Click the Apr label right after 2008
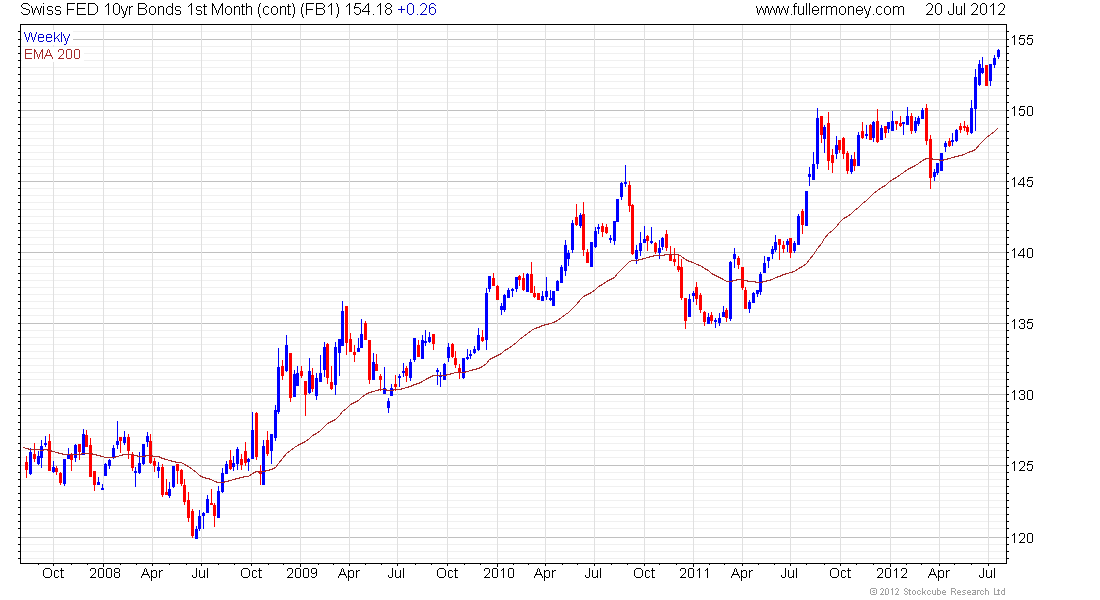The height and width of the screenshot is (600, 1100). (152, 573)
